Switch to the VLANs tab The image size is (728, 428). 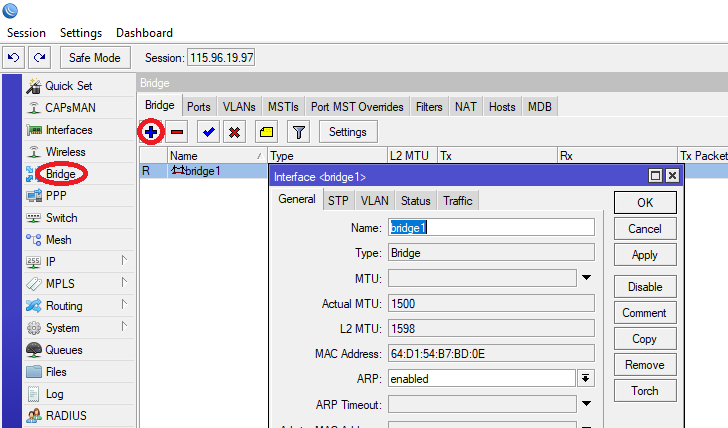pos(239,107)
